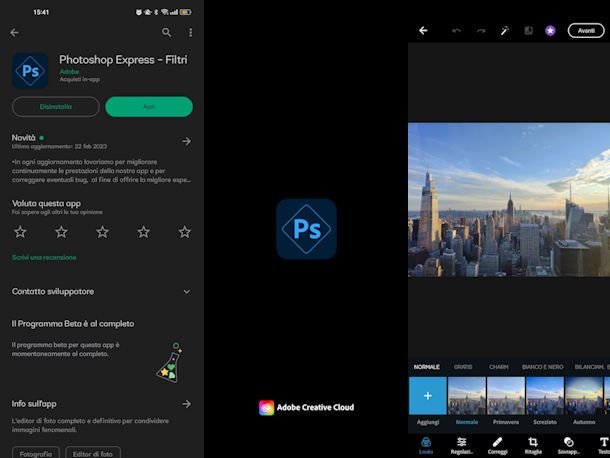The image size is (610, 458).
Task: Switch to BIANCO E NERO filter tab
Action: 543,367
